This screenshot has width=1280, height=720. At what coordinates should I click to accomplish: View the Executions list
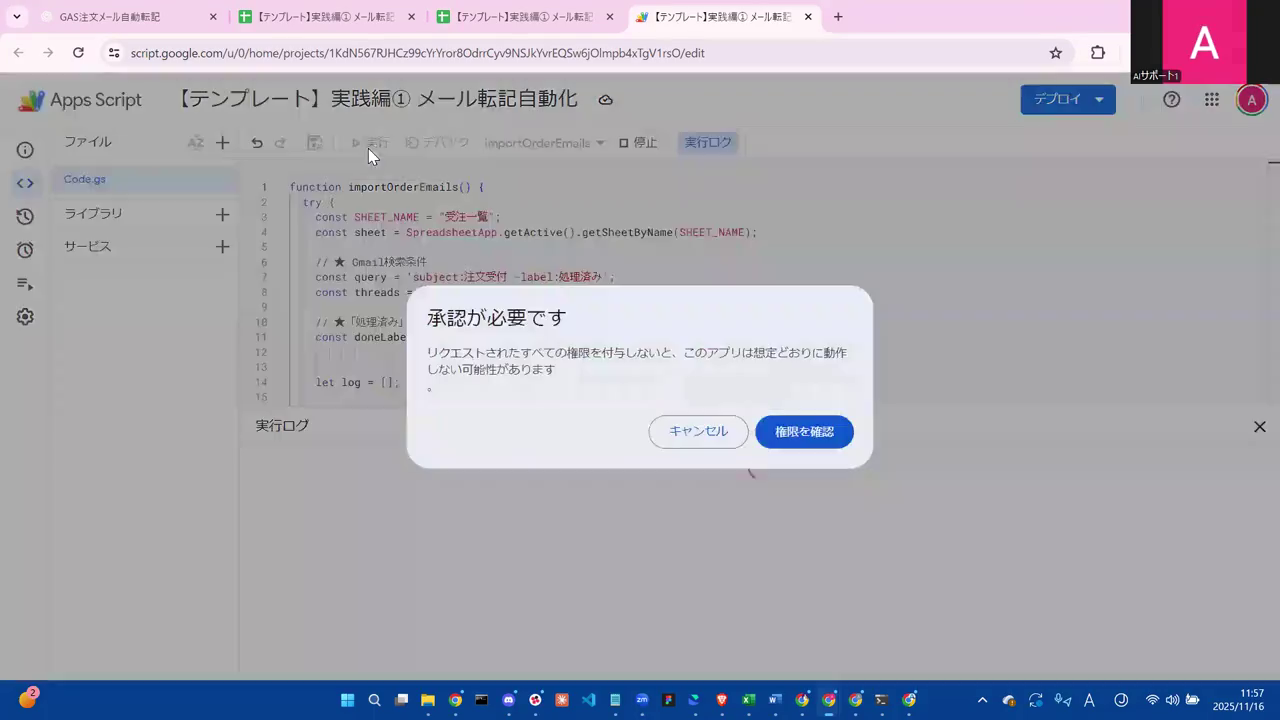(x=25, y=283)
